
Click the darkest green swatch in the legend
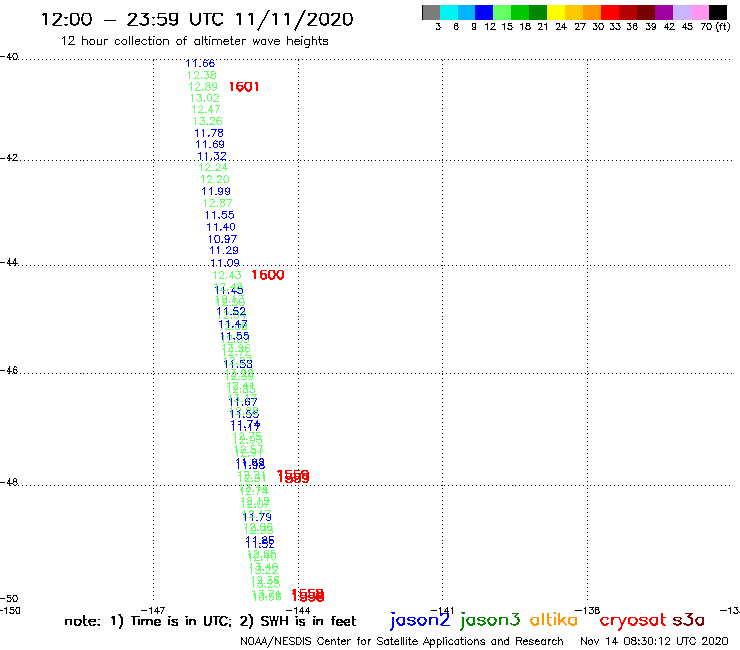coord(538,12)
